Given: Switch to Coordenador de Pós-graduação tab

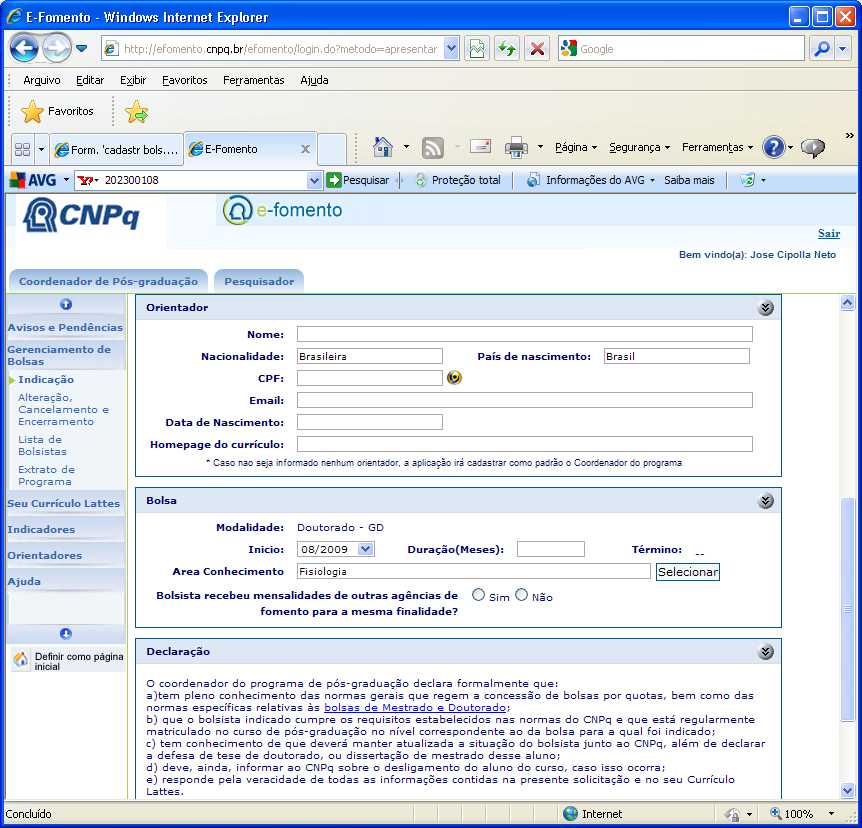Looking at the screenshot, I should 108,281.
